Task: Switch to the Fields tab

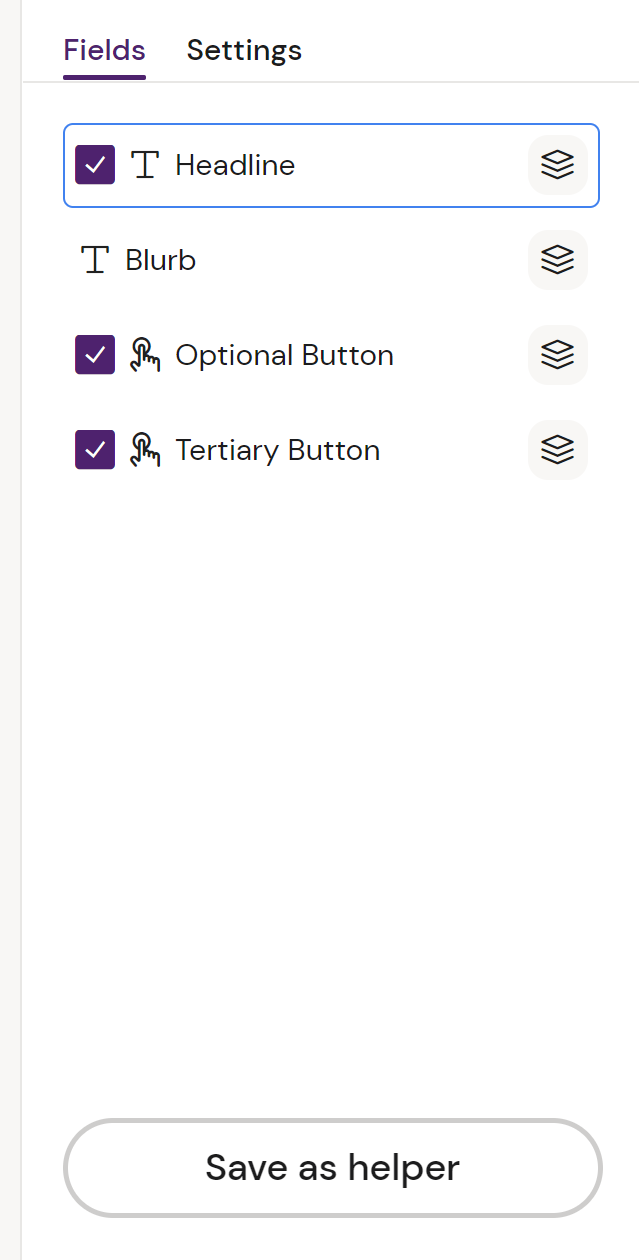Action: pos(104,50)
